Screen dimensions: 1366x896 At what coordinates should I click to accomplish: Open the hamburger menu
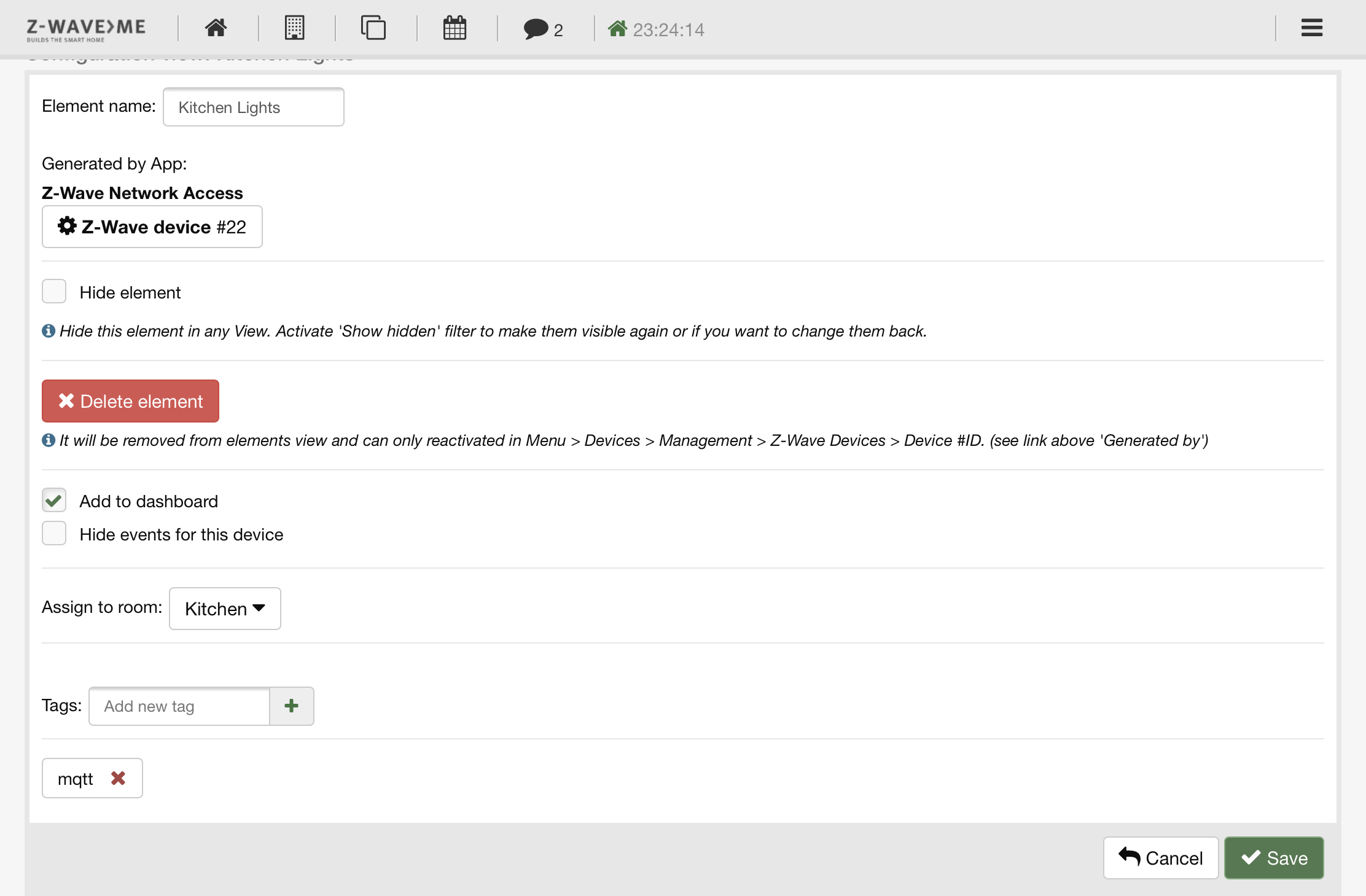click(x=1311, y=28)
